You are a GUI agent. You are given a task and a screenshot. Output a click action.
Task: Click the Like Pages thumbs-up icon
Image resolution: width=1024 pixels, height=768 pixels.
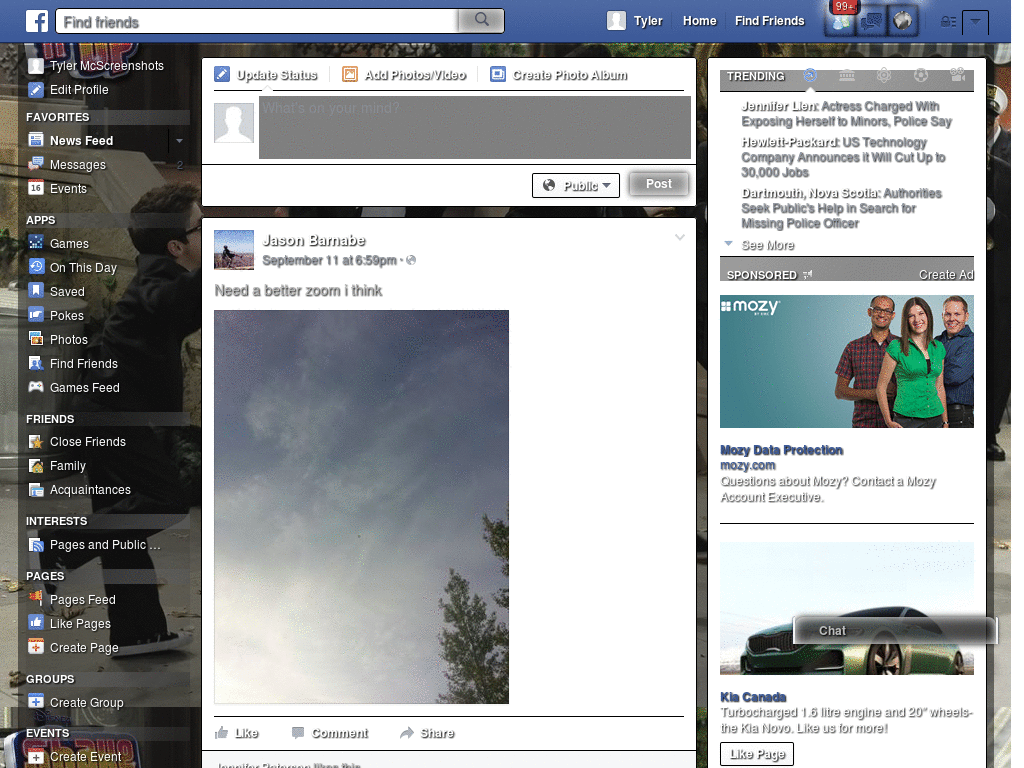pos(36,622)
